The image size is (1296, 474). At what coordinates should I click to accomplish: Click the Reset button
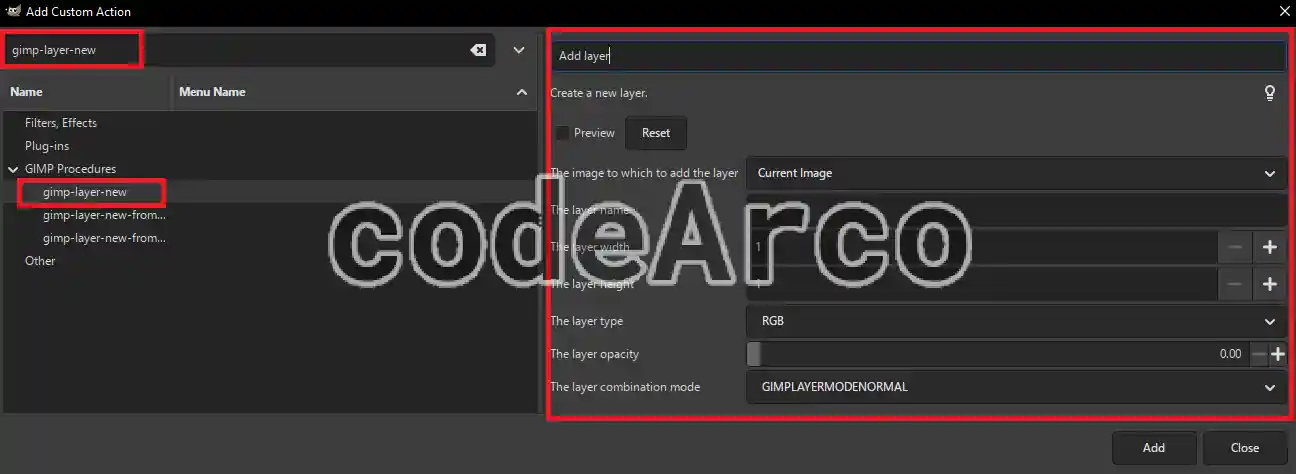pyautogui.click(x=656, y=133)
